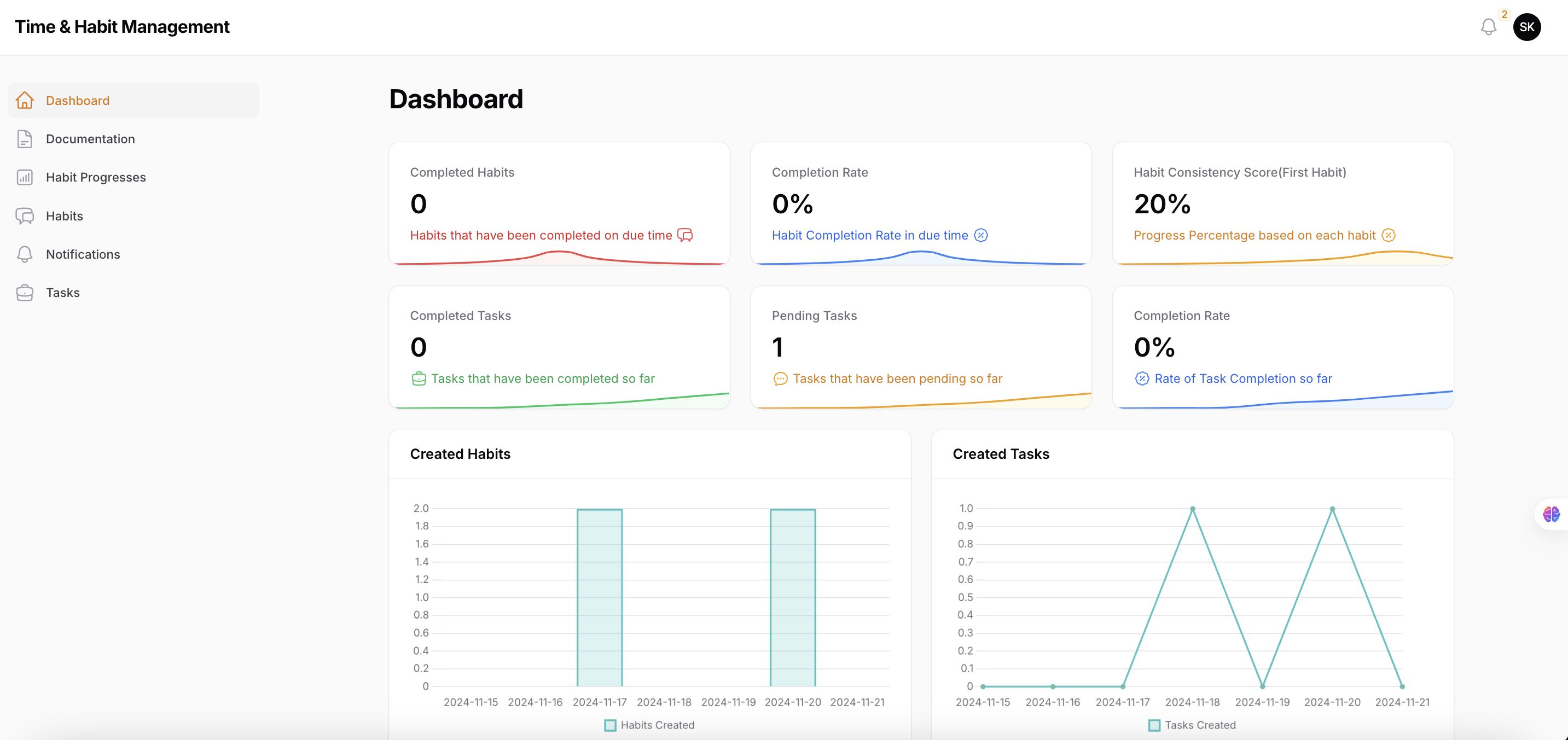Go to the Habit Progresses page
This screenshot has height=740, width=1568.
[96, 177]
